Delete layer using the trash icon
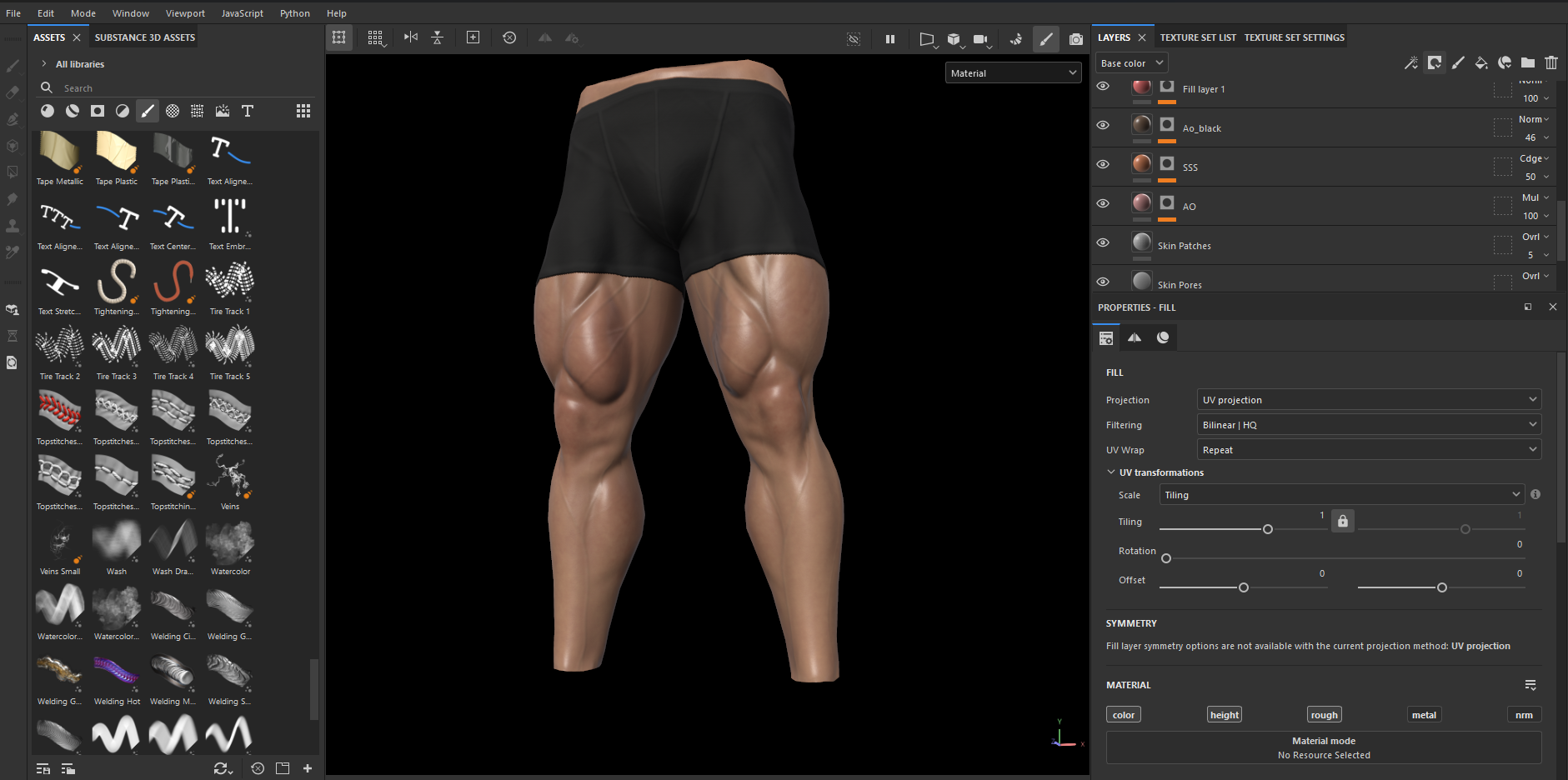 pos(1550,62)
